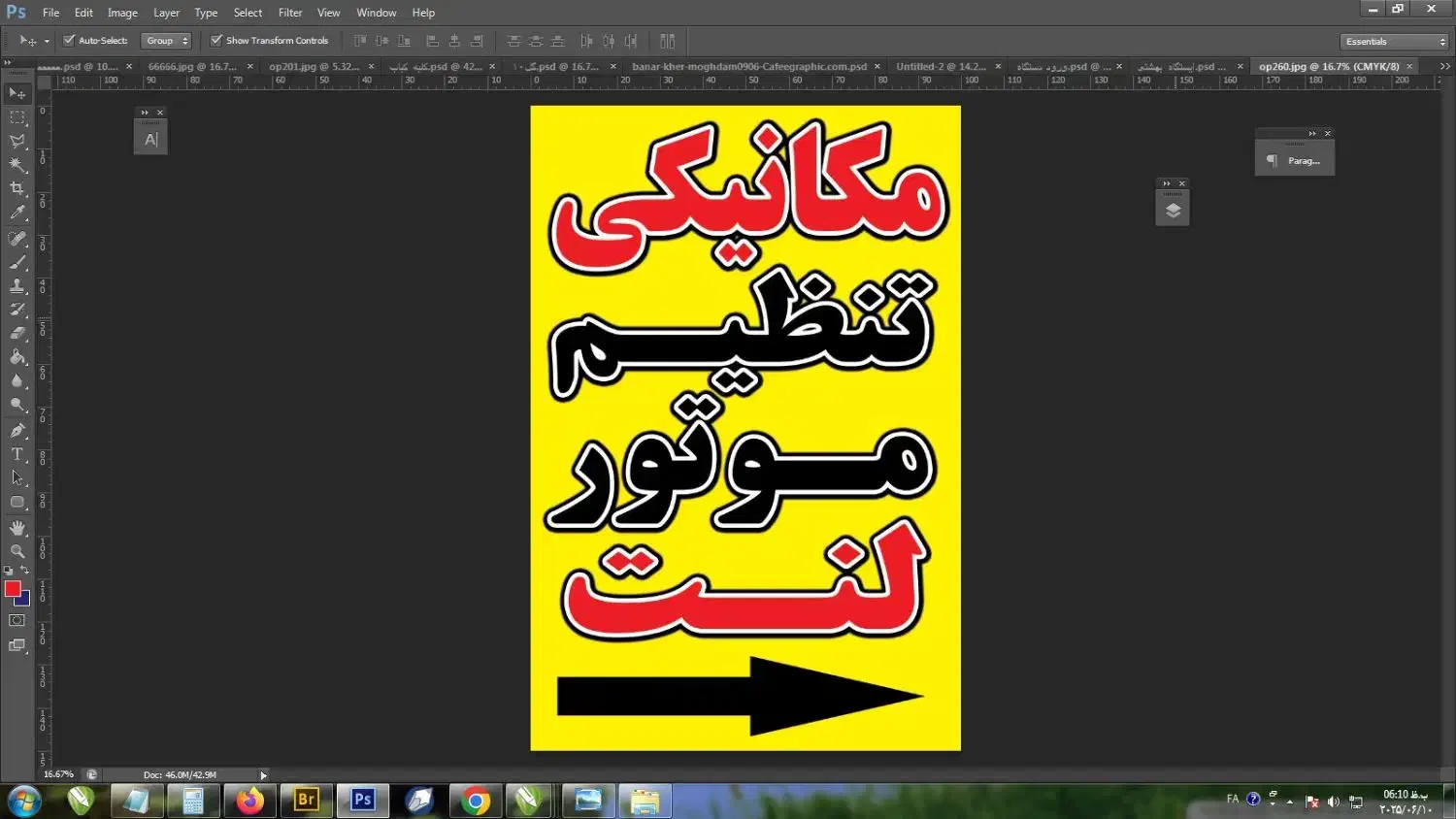Expand the Essentials workspace dropdown
This screenshot has width=1456, height=819.
coord(1395,42)
